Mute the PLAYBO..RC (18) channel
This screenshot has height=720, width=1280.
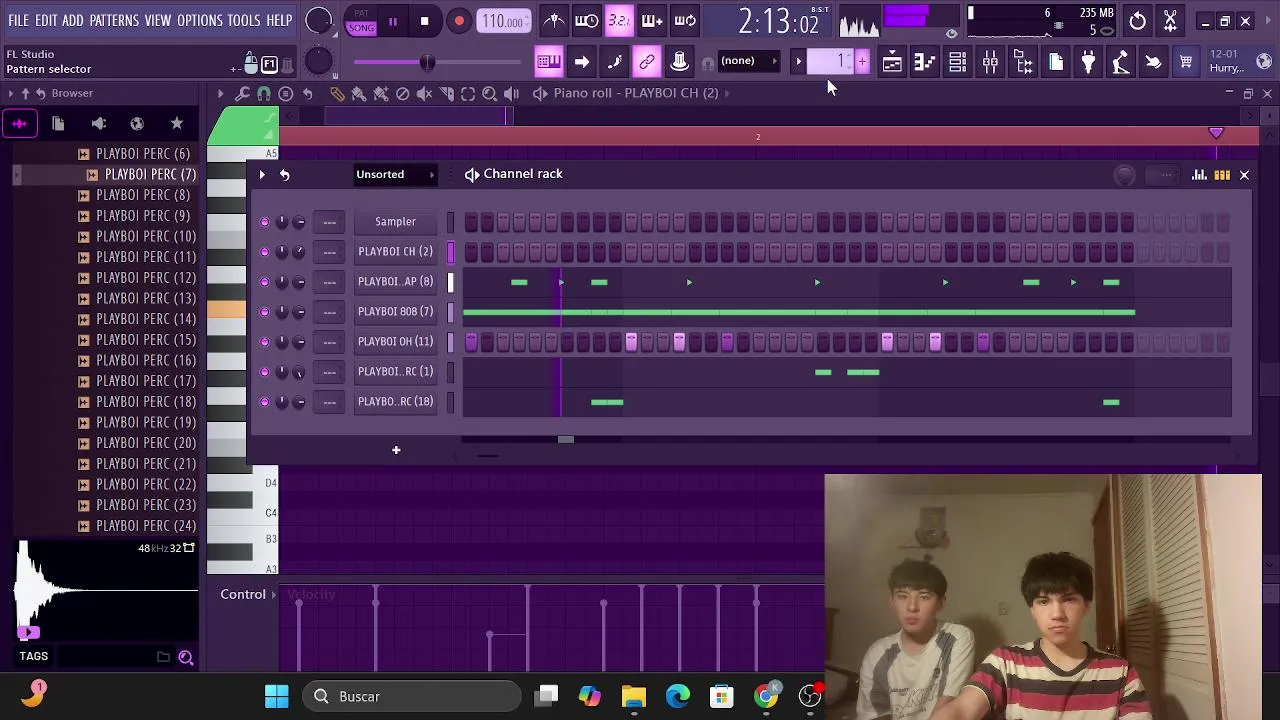(264, 402)
